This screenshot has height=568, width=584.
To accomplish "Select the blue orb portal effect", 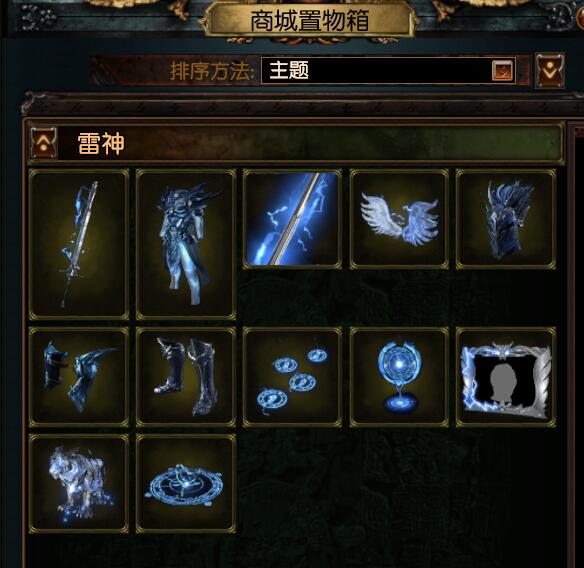I will [x=399, y=377].
